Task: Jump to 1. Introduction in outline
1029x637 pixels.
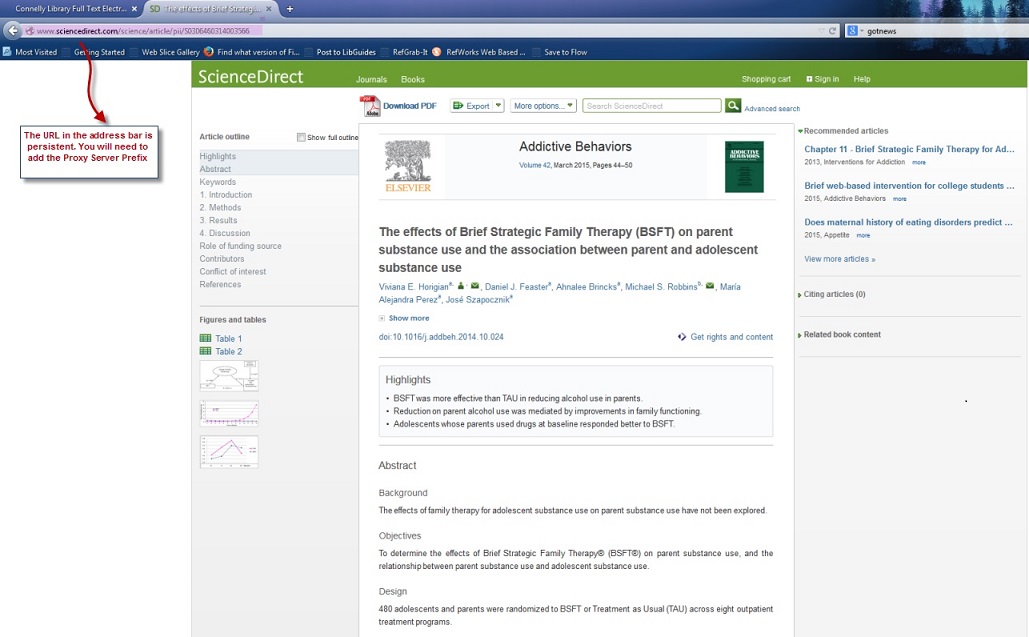Action: tap(226, 195)
